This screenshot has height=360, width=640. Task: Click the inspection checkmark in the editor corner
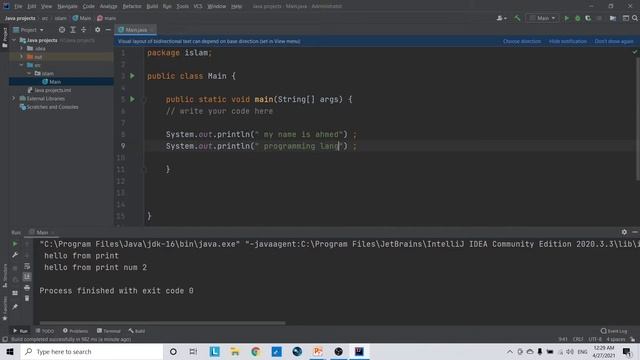pyautogui.click(x=635, y=52)
